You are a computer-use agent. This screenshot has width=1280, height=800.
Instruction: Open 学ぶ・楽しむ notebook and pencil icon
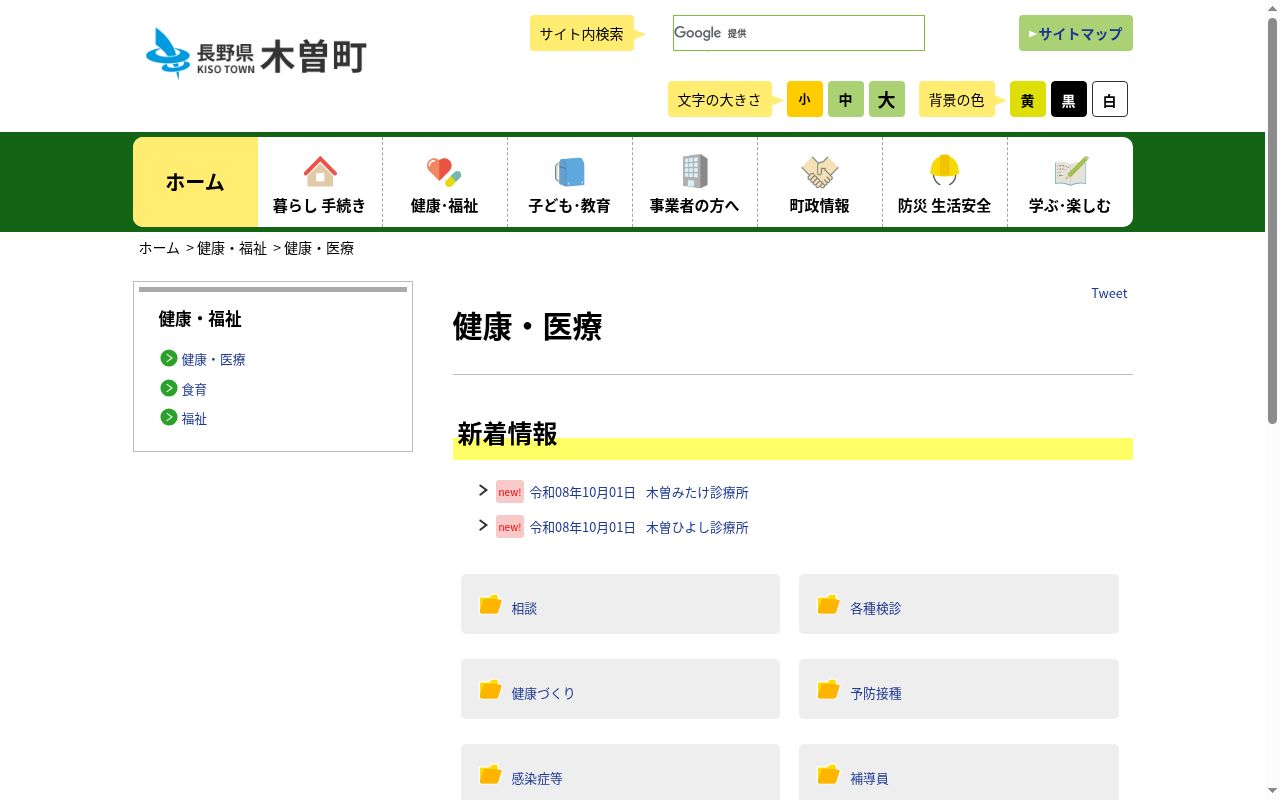click(x=1070, y=171)
